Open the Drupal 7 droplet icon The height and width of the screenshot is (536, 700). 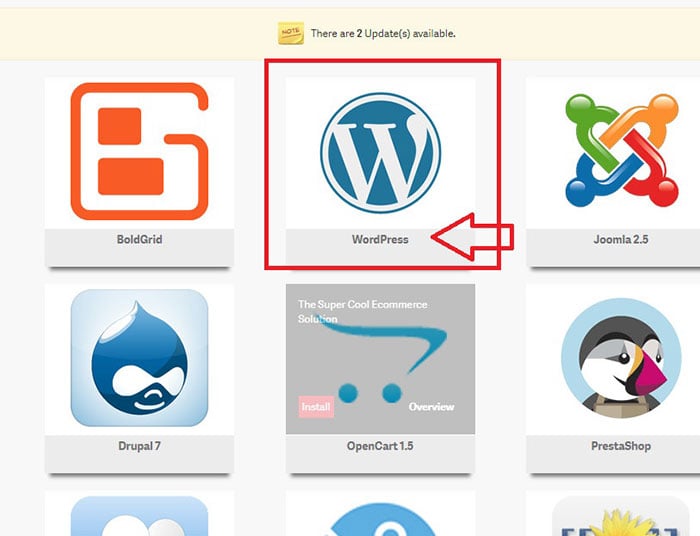pos(139,358)
